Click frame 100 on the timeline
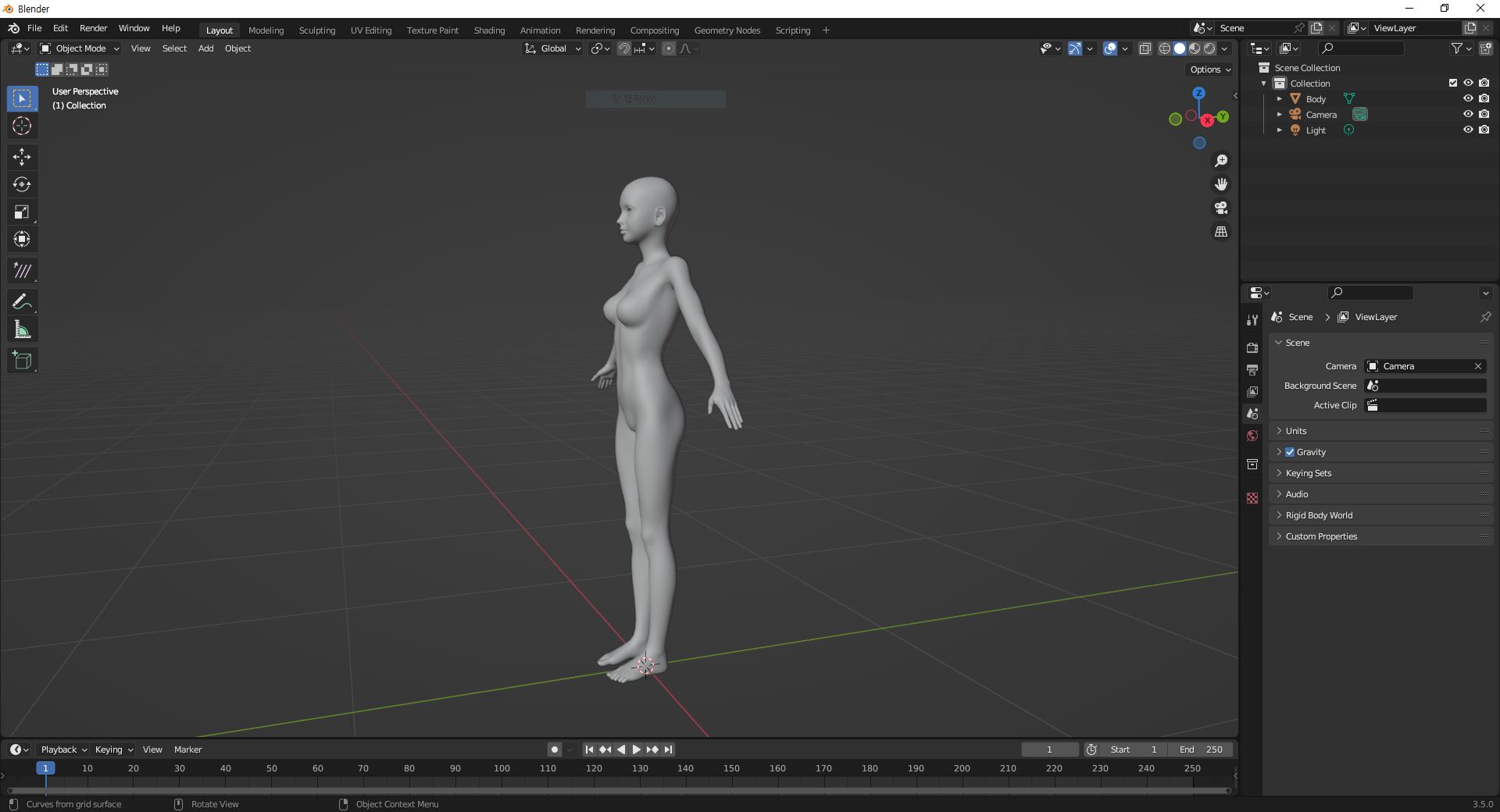Viewport: 1500px width, 812px height. (502, 769)
